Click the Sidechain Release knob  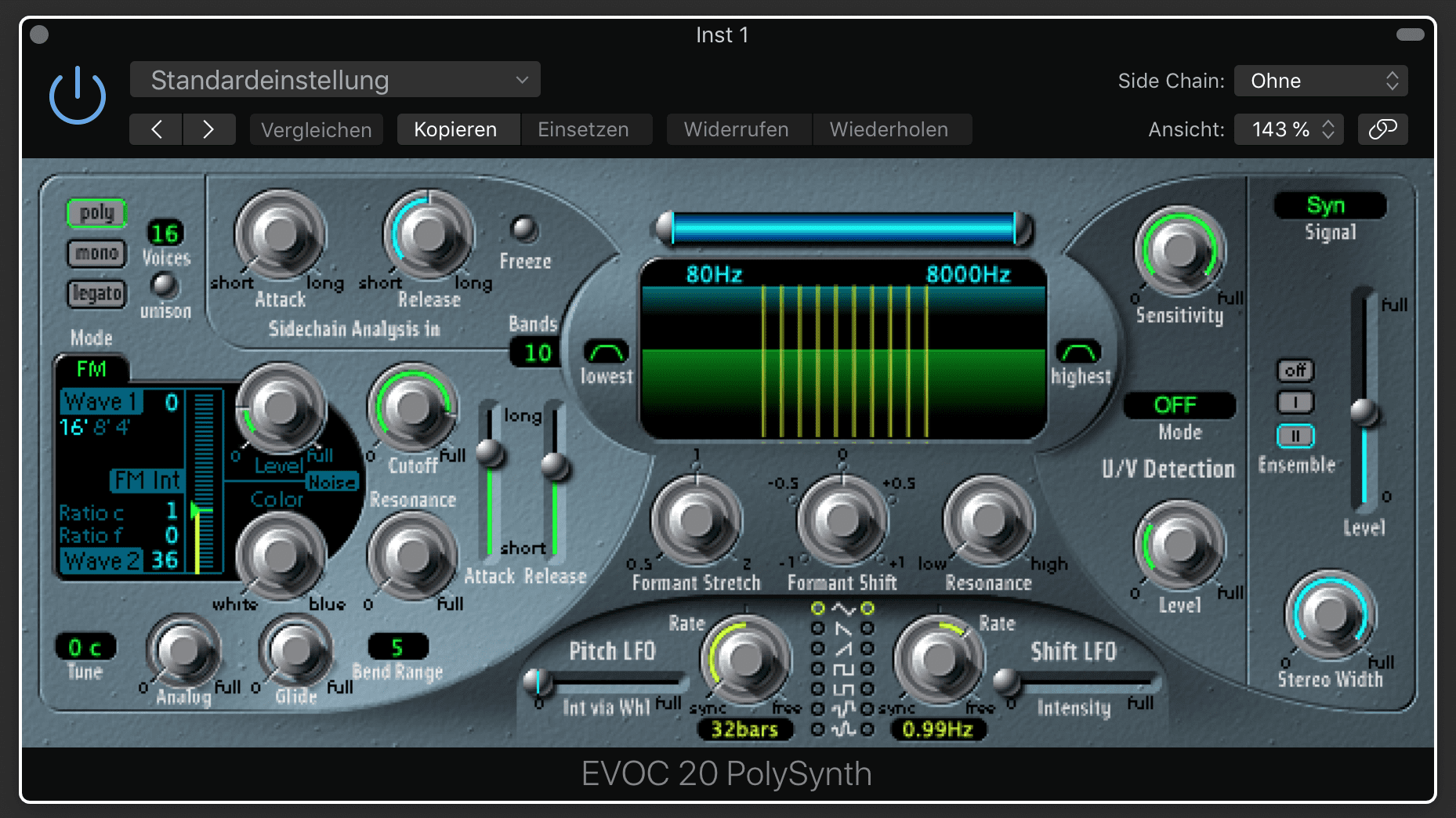point(428,234)
